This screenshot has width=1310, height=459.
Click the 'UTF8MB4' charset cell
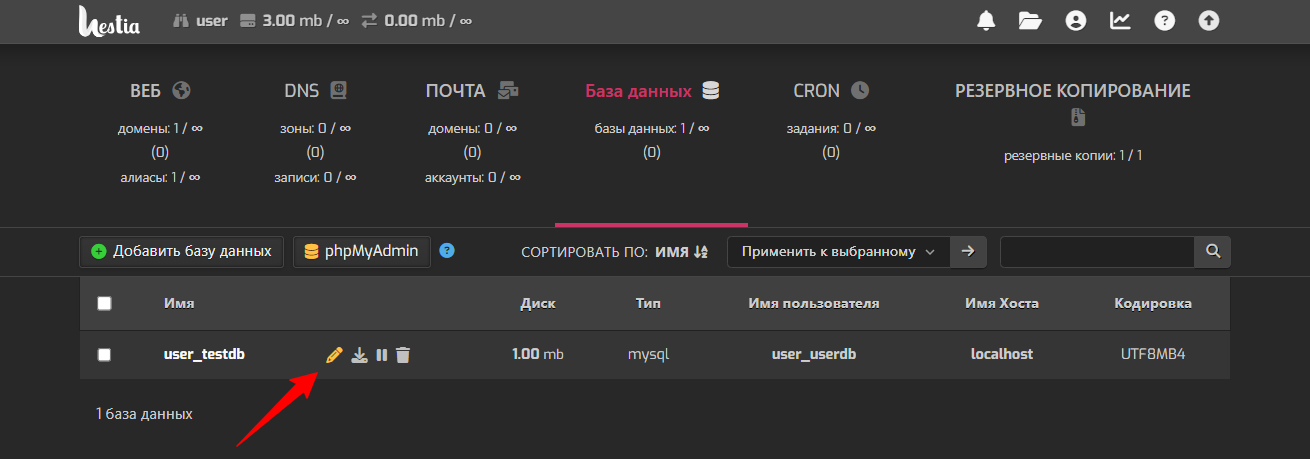pyautogui.click(x=1153, y=354)
